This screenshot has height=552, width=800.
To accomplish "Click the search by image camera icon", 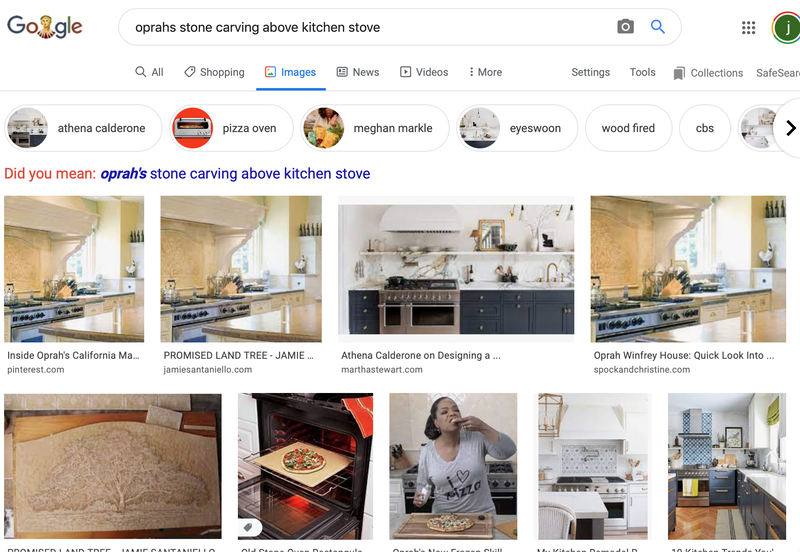I will pos(625,27).
